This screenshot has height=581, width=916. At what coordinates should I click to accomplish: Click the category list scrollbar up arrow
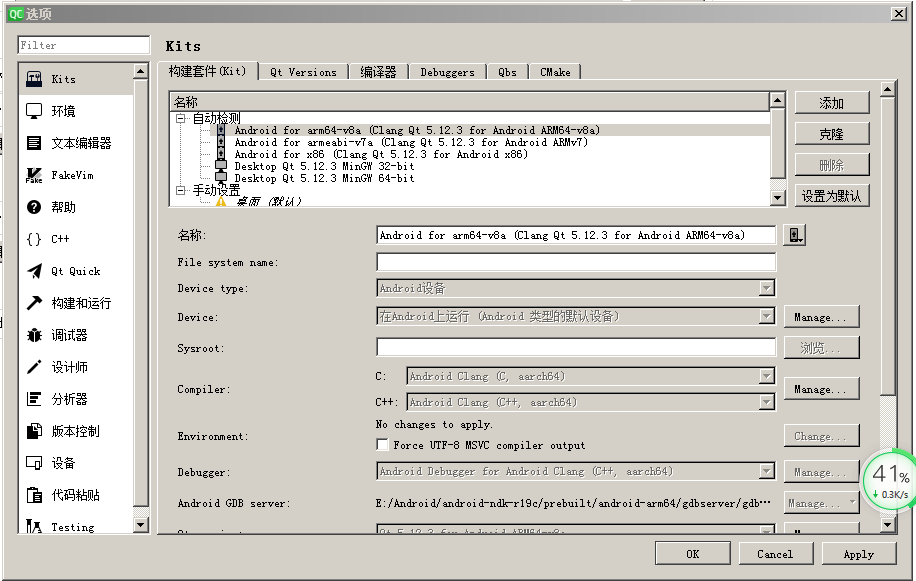click(141, 71)
